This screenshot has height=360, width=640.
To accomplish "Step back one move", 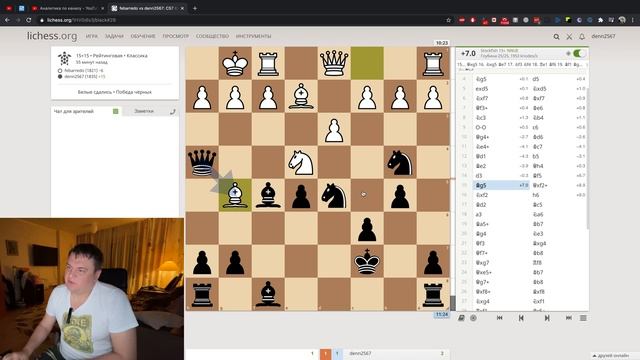I will [521, 318].
